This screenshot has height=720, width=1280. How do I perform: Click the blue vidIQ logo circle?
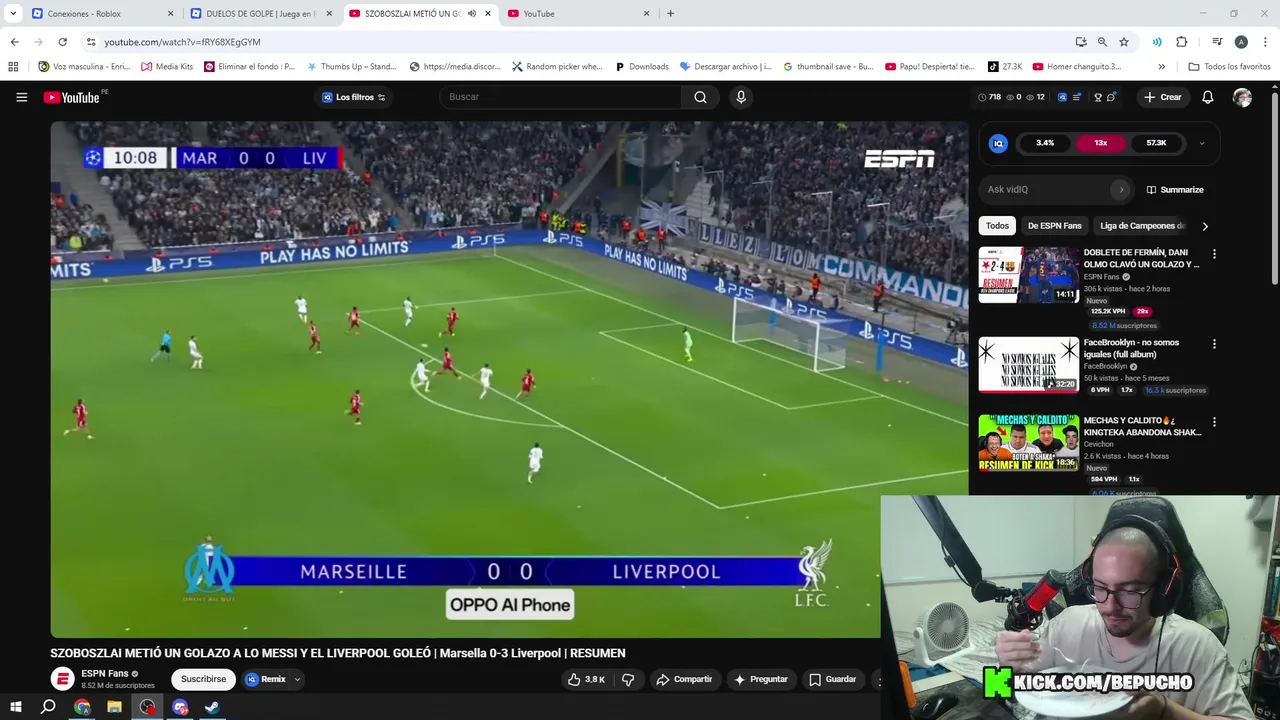998,143
